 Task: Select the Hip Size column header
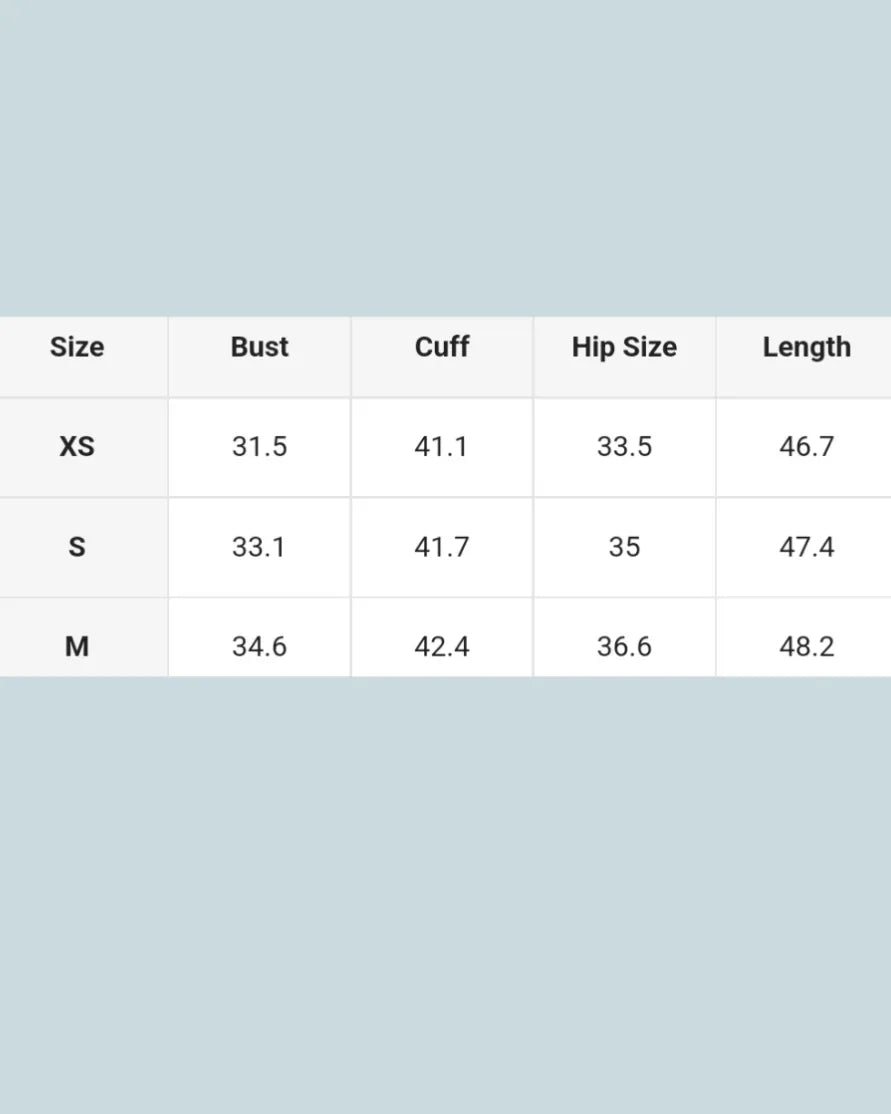coord(624,347)
